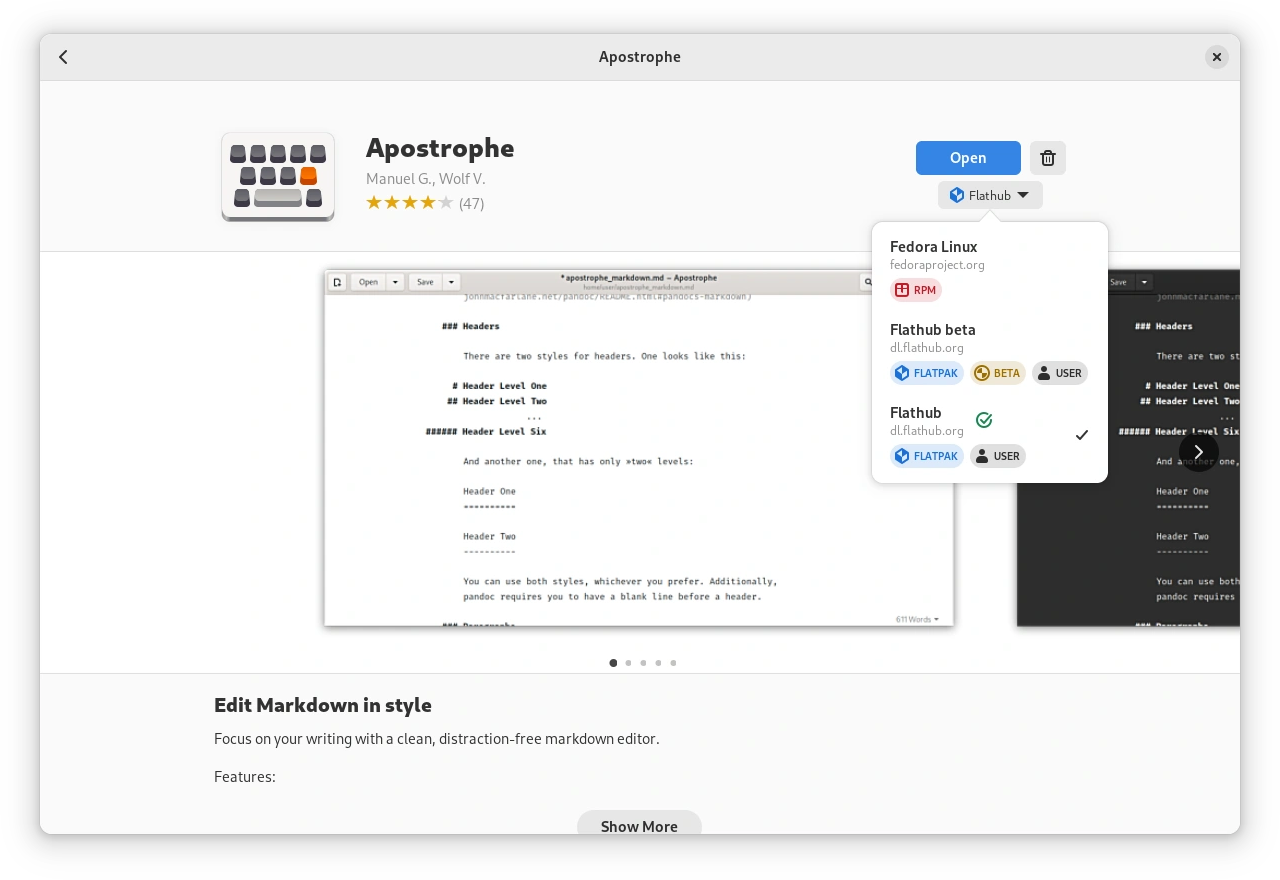Screen dimensions: 1280x880
Task: Expand description with Show More
Action: click(x=639, y=824)
